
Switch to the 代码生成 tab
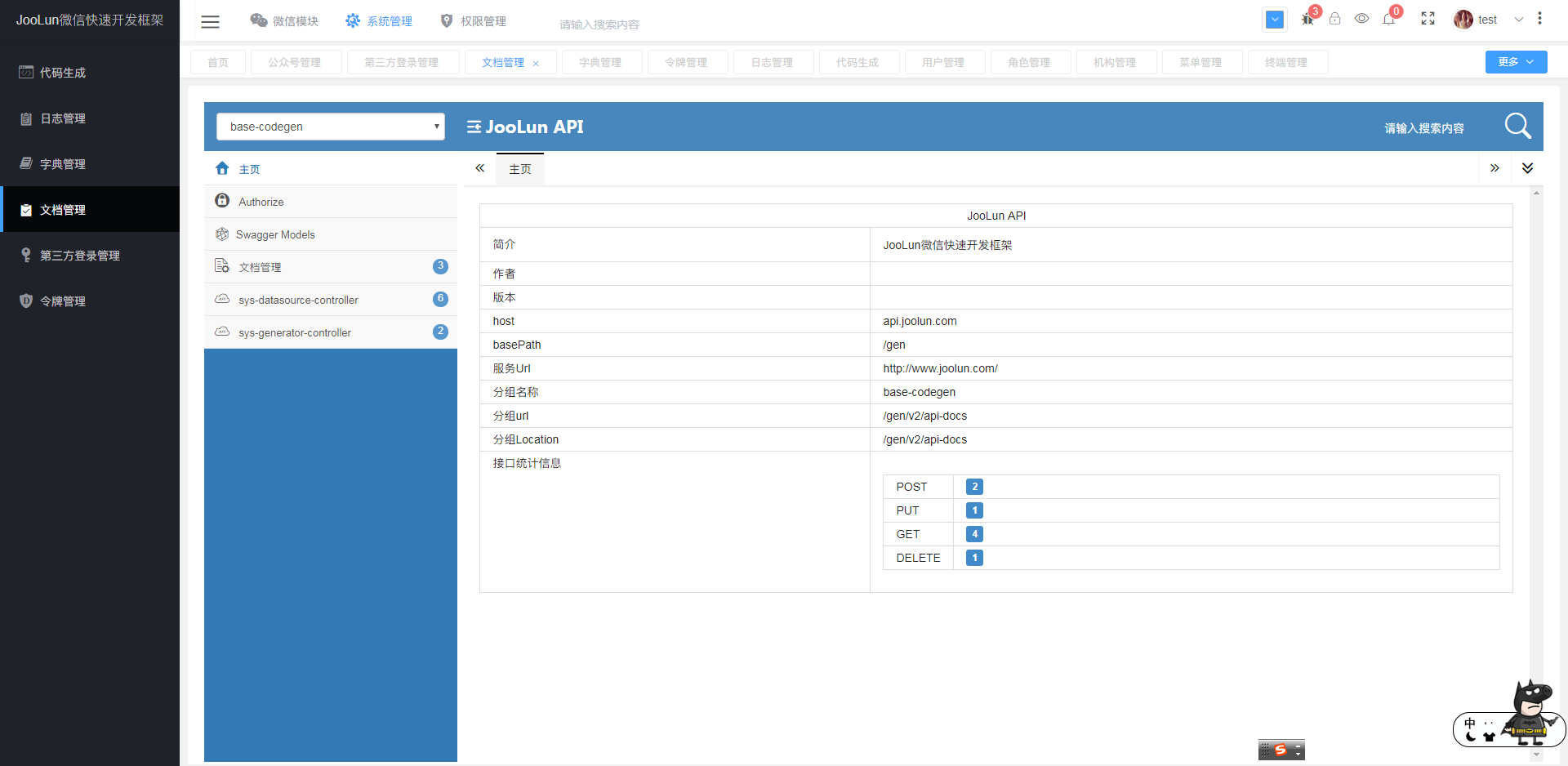coord(857,62)
